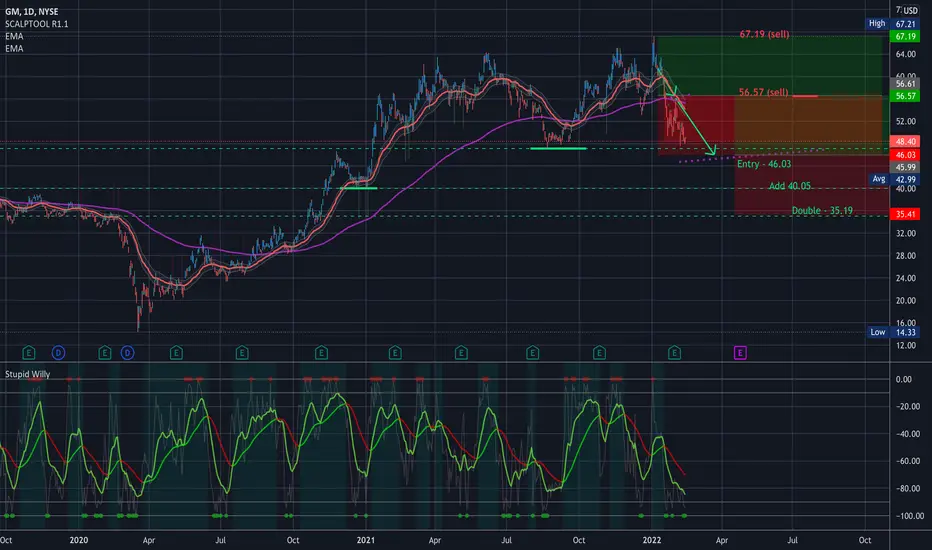Viewport: 932px width, 550px height.
Task: Select the green support line near the 46 level
Action: pos(558,148)
